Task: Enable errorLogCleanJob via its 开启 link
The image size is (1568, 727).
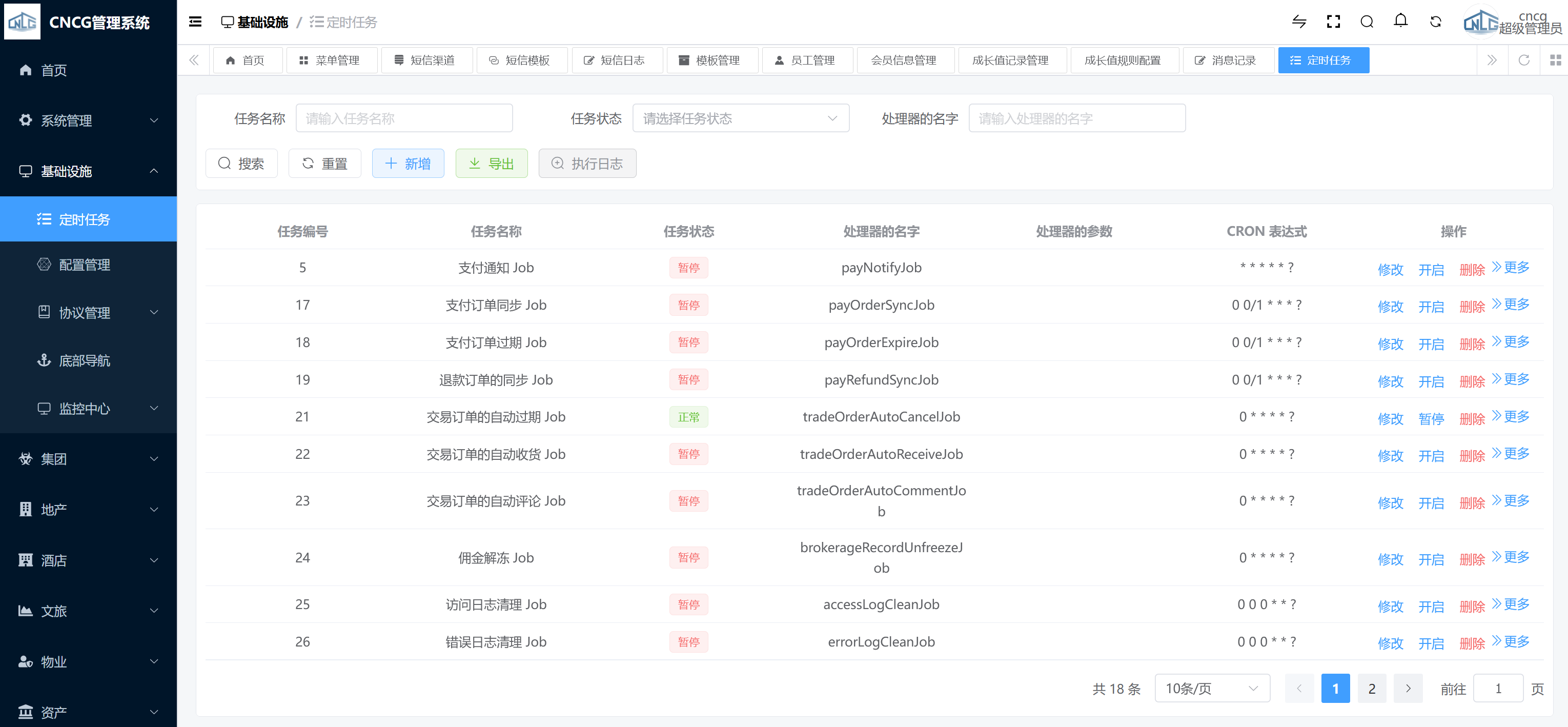Action: [x=1431, y=643]
